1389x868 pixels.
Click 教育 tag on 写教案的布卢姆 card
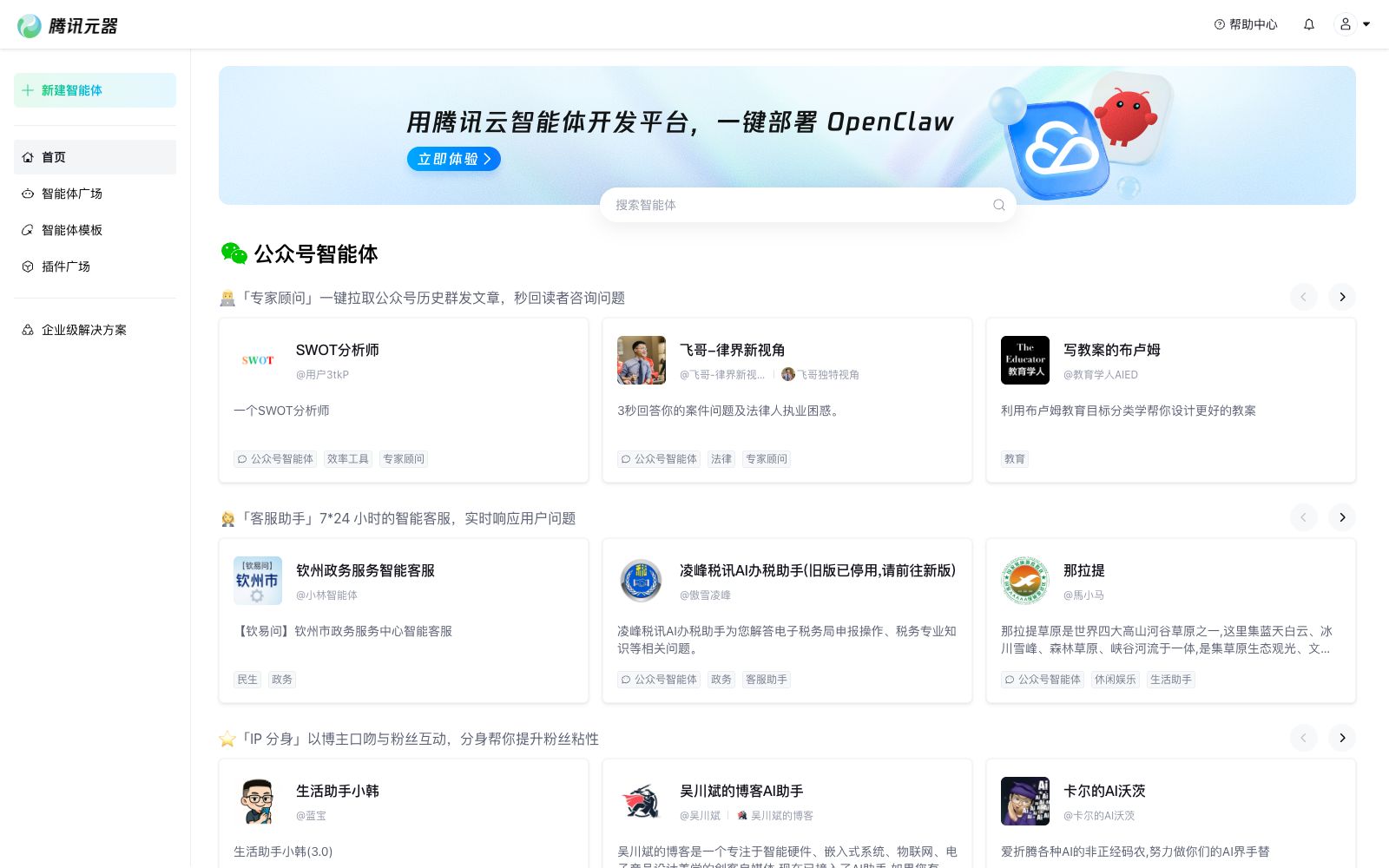[1015, 459]
